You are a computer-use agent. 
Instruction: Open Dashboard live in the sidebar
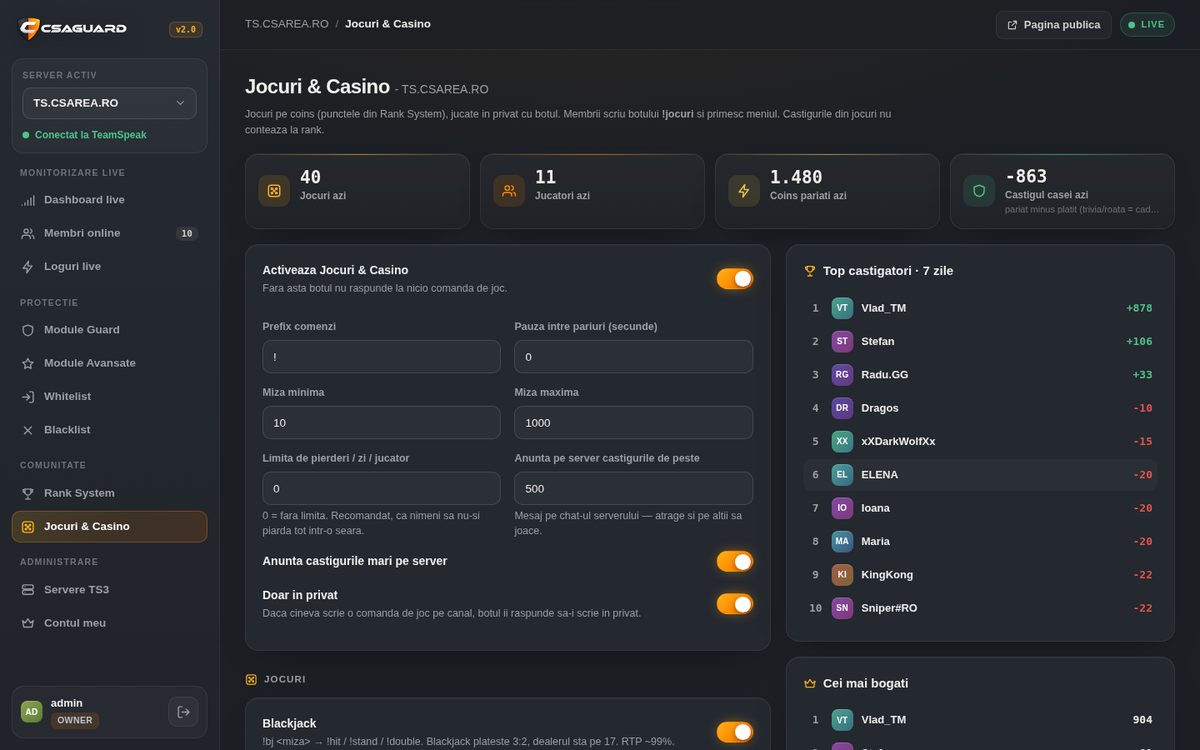coord(110,200)
